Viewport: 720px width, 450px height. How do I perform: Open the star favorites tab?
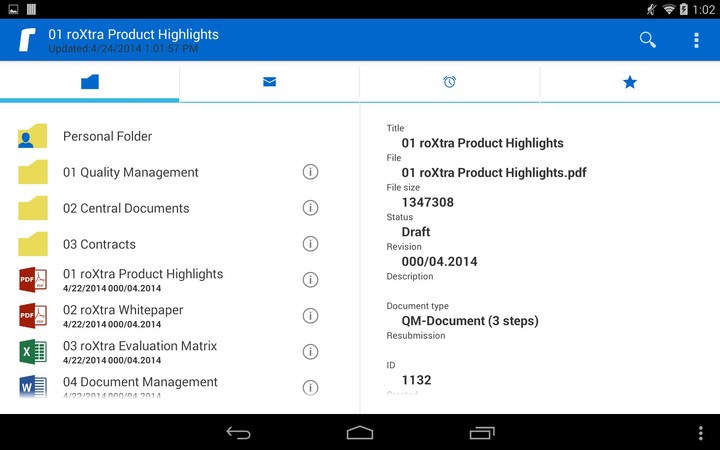[629, 82]
